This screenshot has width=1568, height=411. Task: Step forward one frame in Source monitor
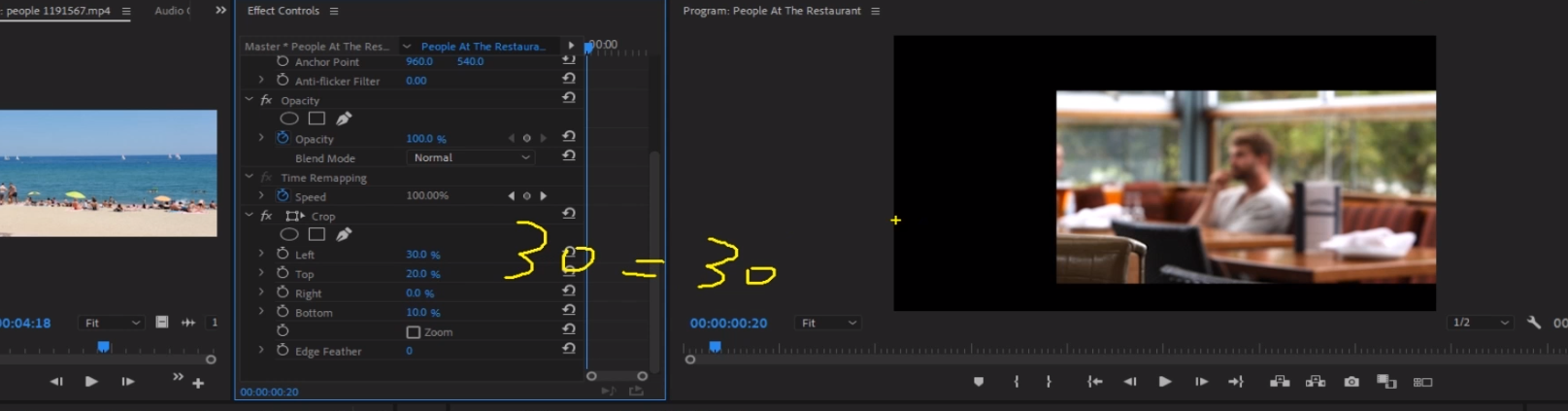(127, 382)
